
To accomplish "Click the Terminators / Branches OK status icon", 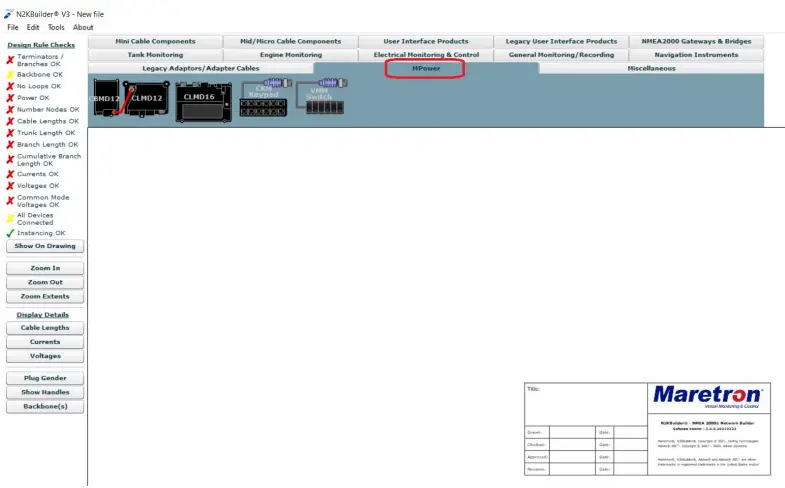I will [x=10, y=60].
